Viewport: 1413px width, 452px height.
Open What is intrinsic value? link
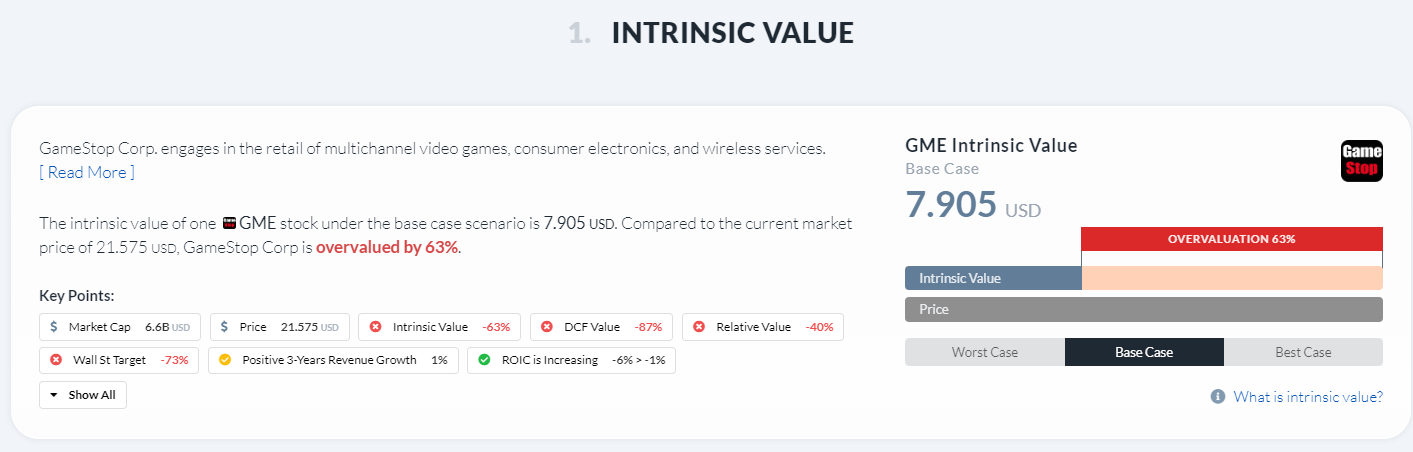pos(1308,397)
